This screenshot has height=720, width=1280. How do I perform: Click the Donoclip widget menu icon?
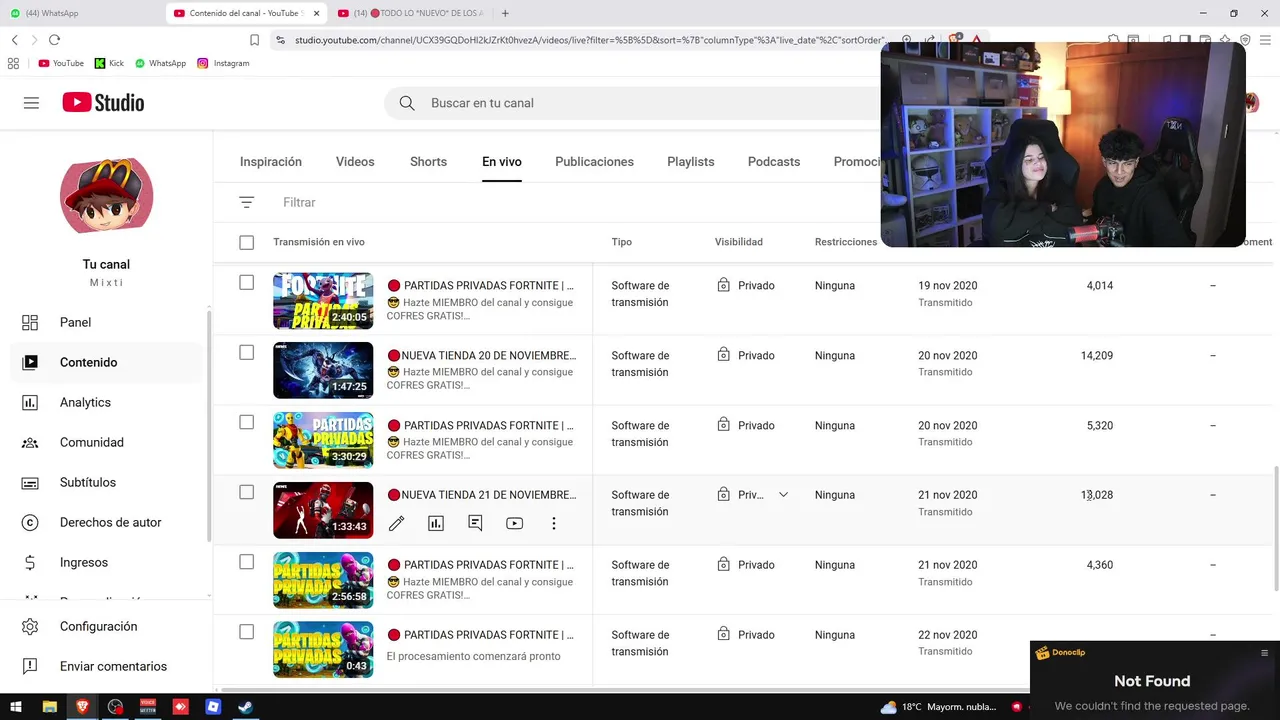(1264, 653)
